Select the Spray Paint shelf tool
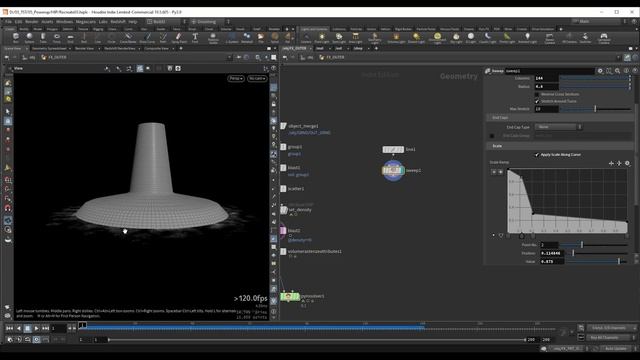The image size is (640, 360). (x=179, y=38)
